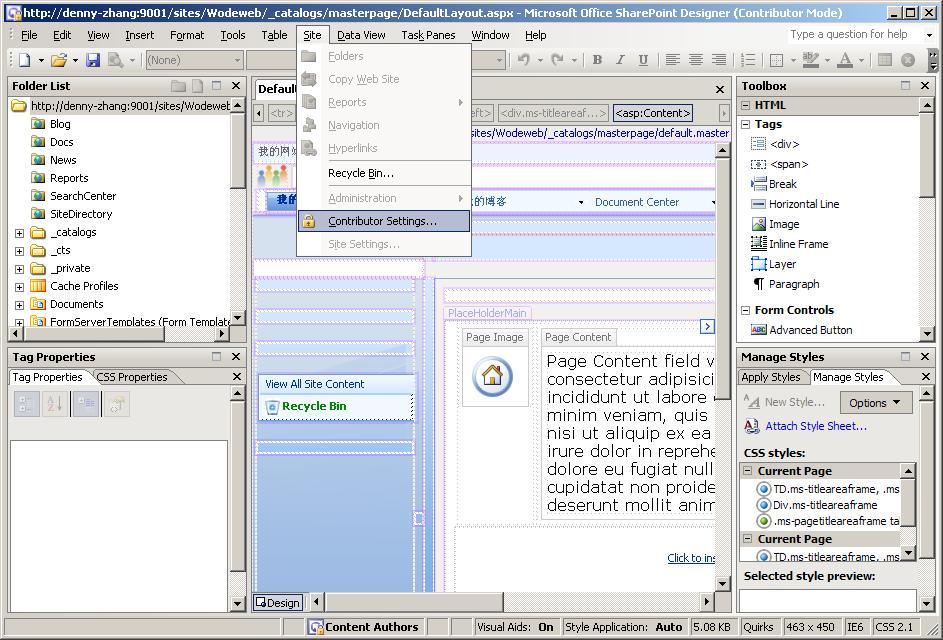The image size is (943, 640).
Task: Expand the _cts folder
Action: click(x=19, y=251)
